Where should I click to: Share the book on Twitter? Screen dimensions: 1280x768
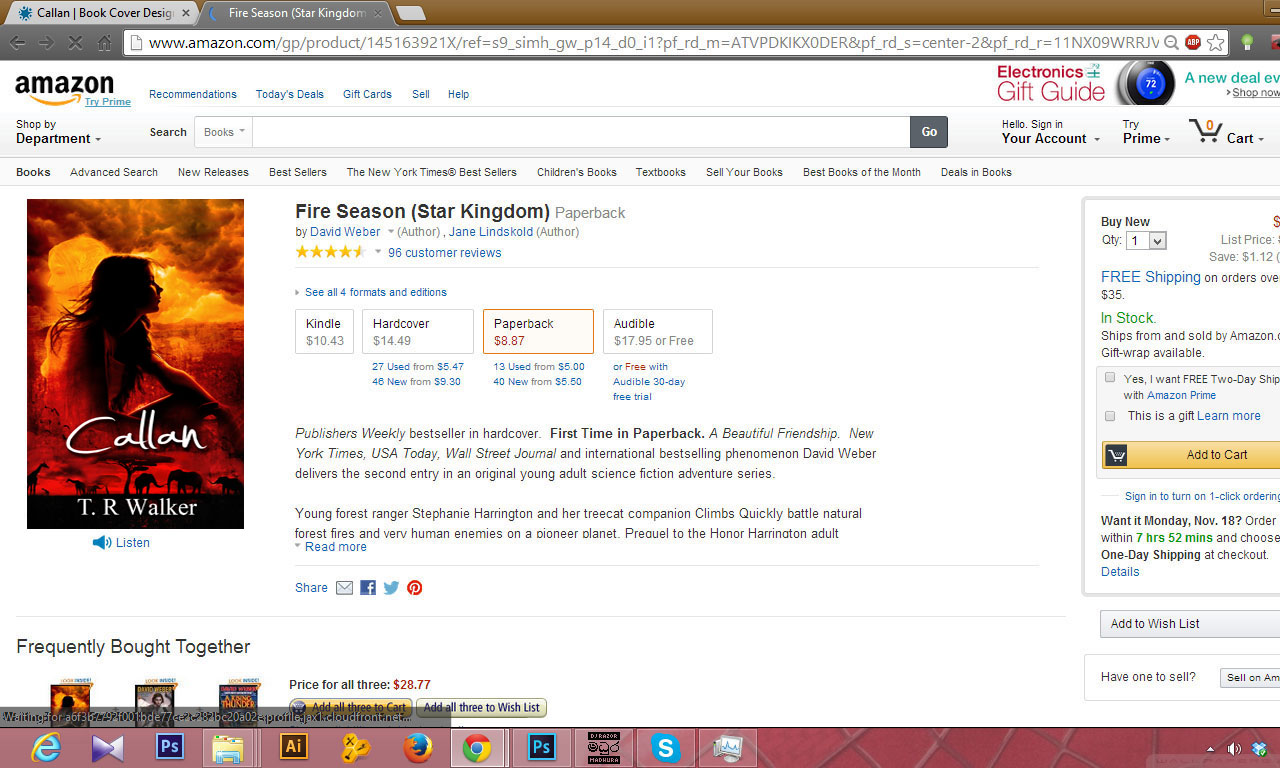tap(391, 587)
